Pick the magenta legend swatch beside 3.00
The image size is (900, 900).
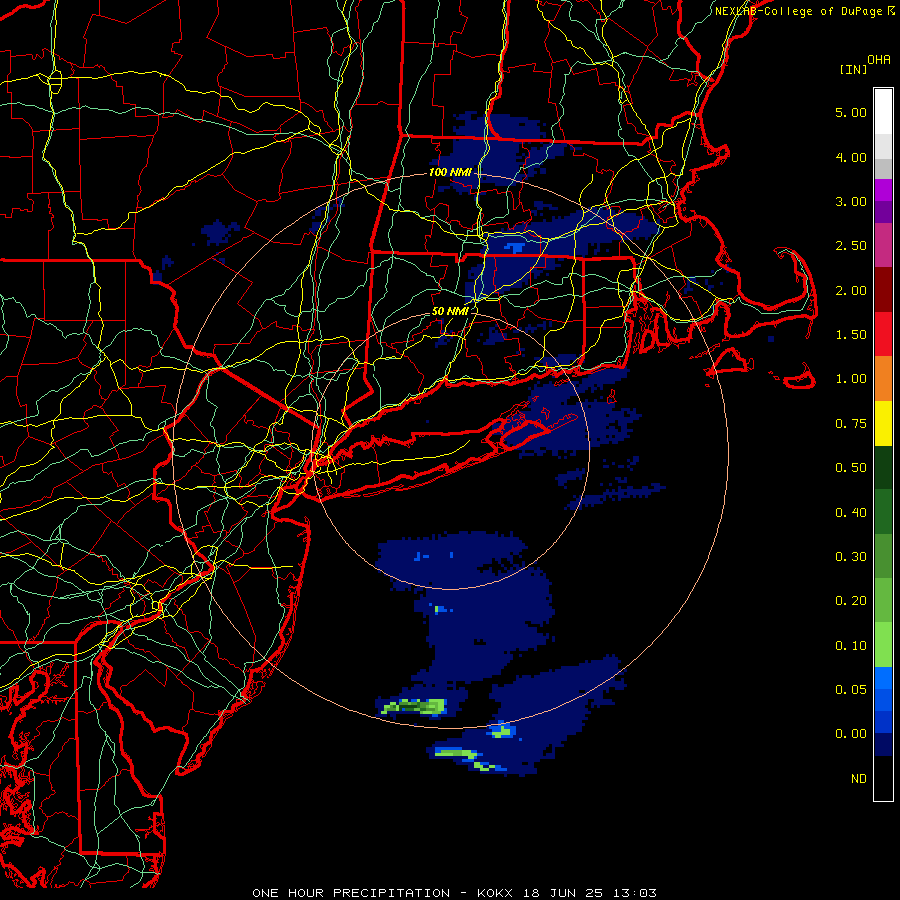click(883, 190)
